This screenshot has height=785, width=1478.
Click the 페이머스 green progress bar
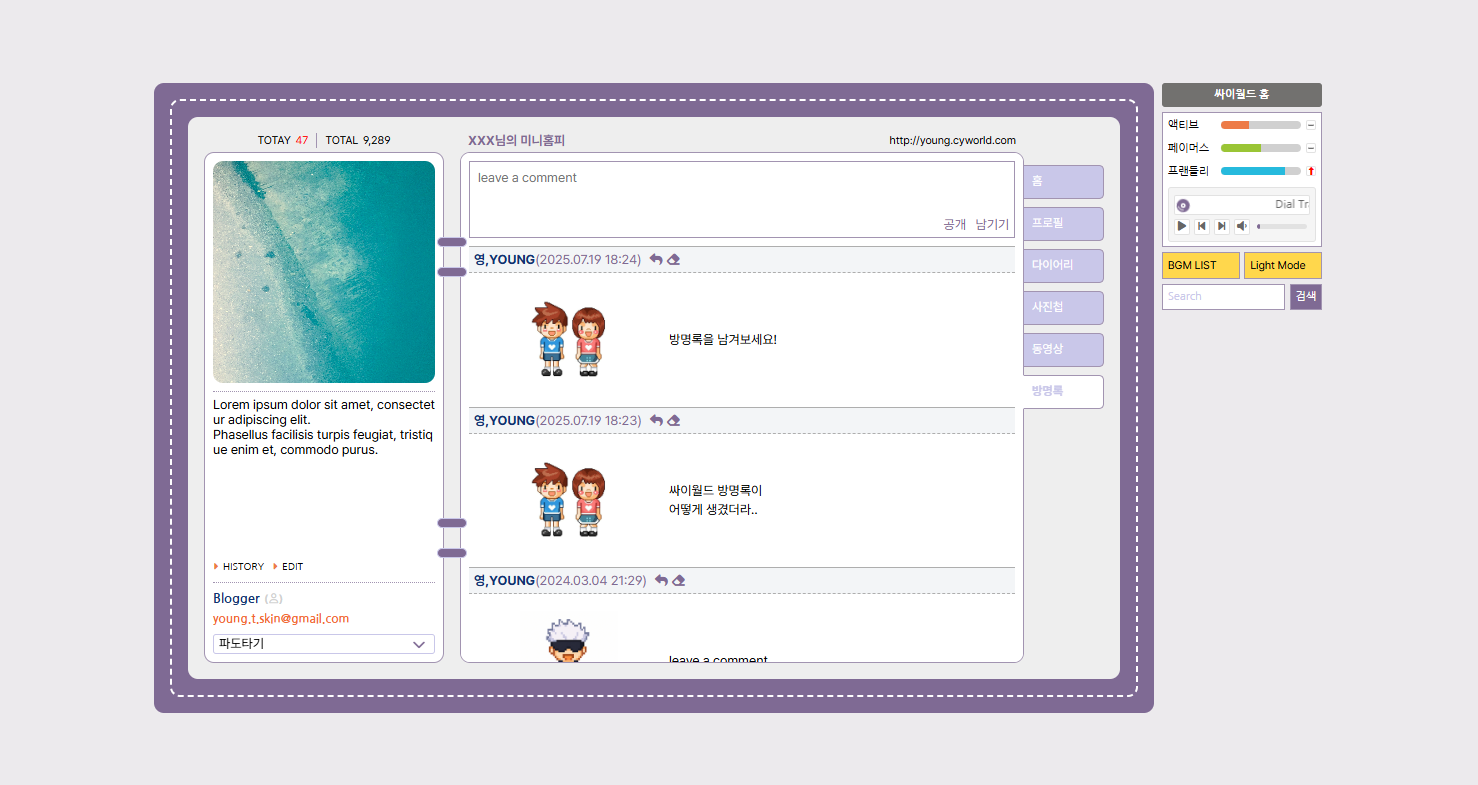1241,148
